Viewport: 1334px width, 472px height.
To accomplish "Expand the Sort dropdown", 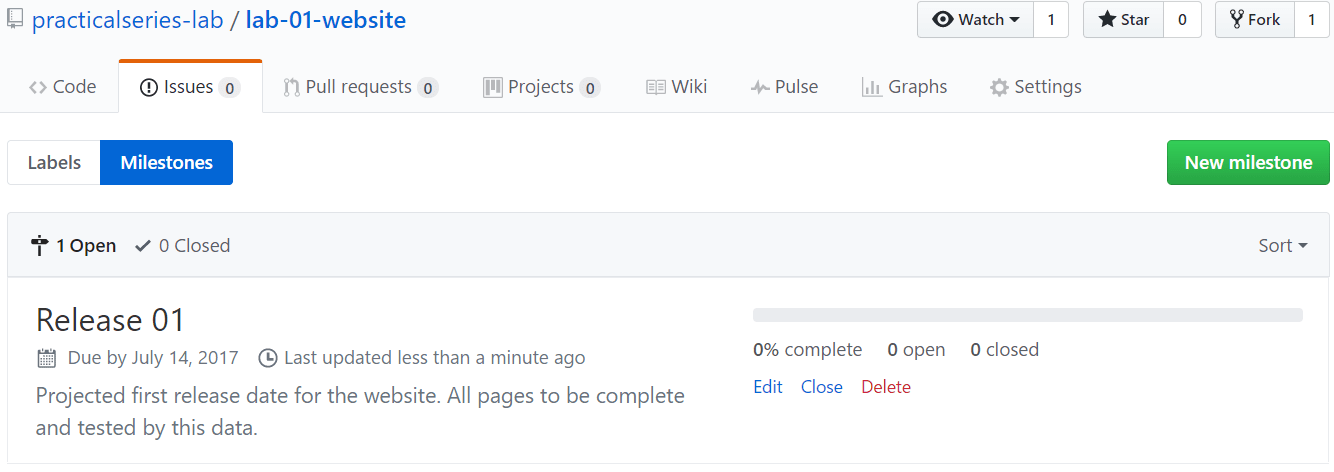I will [1283, 246].
